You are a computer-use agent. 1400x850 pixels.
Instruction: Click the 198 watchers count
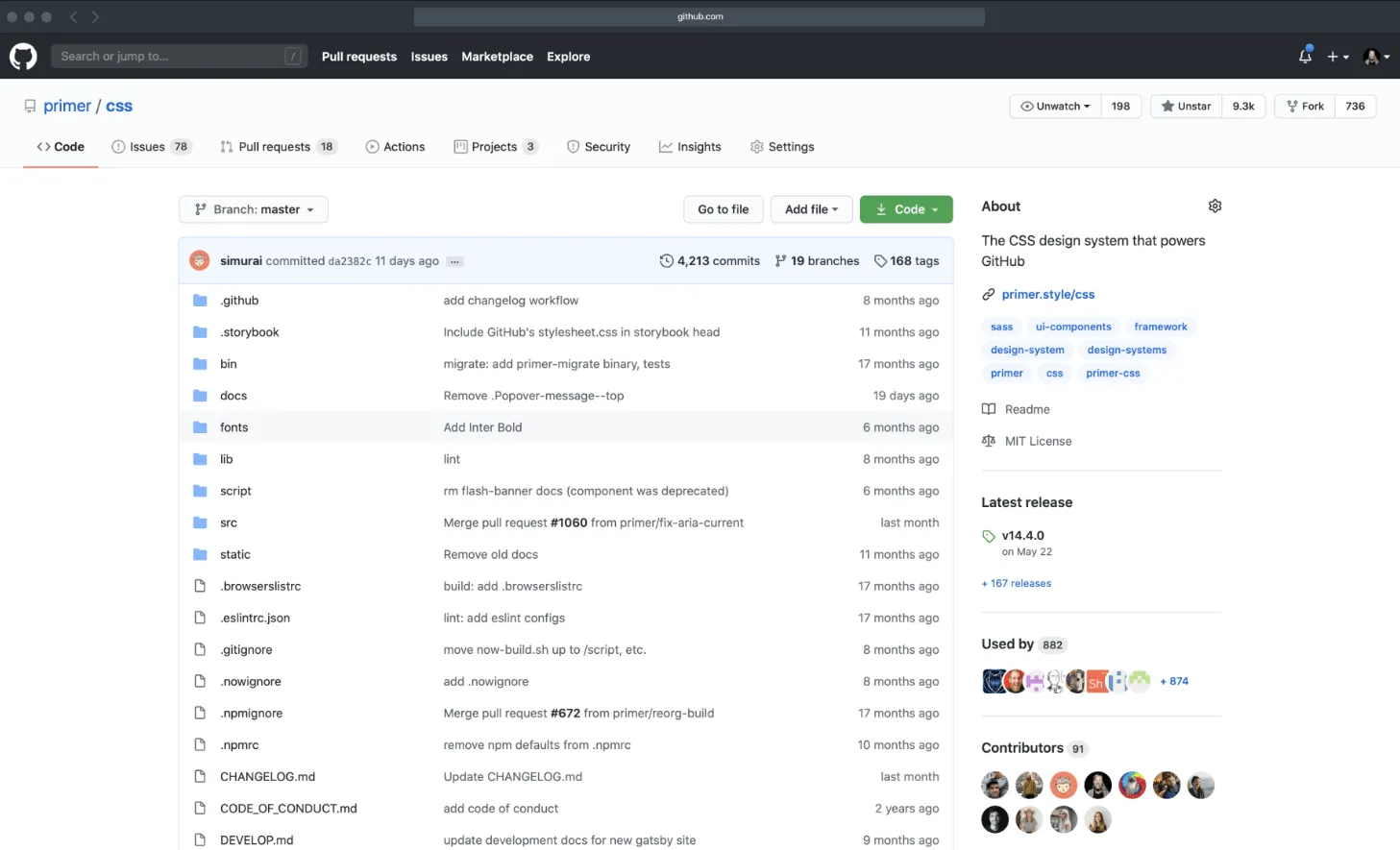click(1120, 107)
